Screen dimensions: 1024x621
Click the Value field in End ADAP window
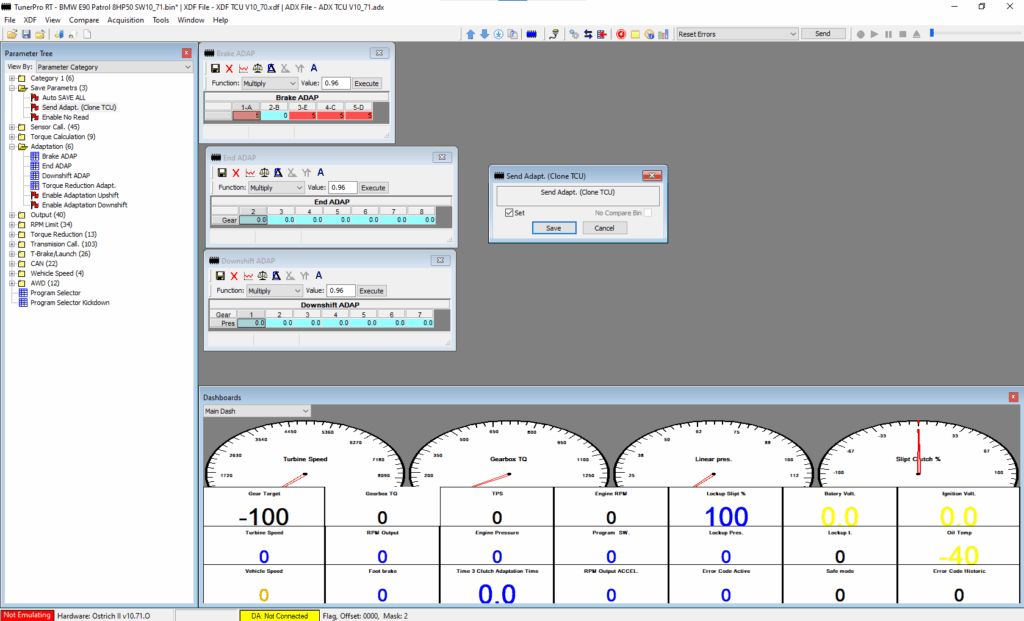click(x=342, y=187)
